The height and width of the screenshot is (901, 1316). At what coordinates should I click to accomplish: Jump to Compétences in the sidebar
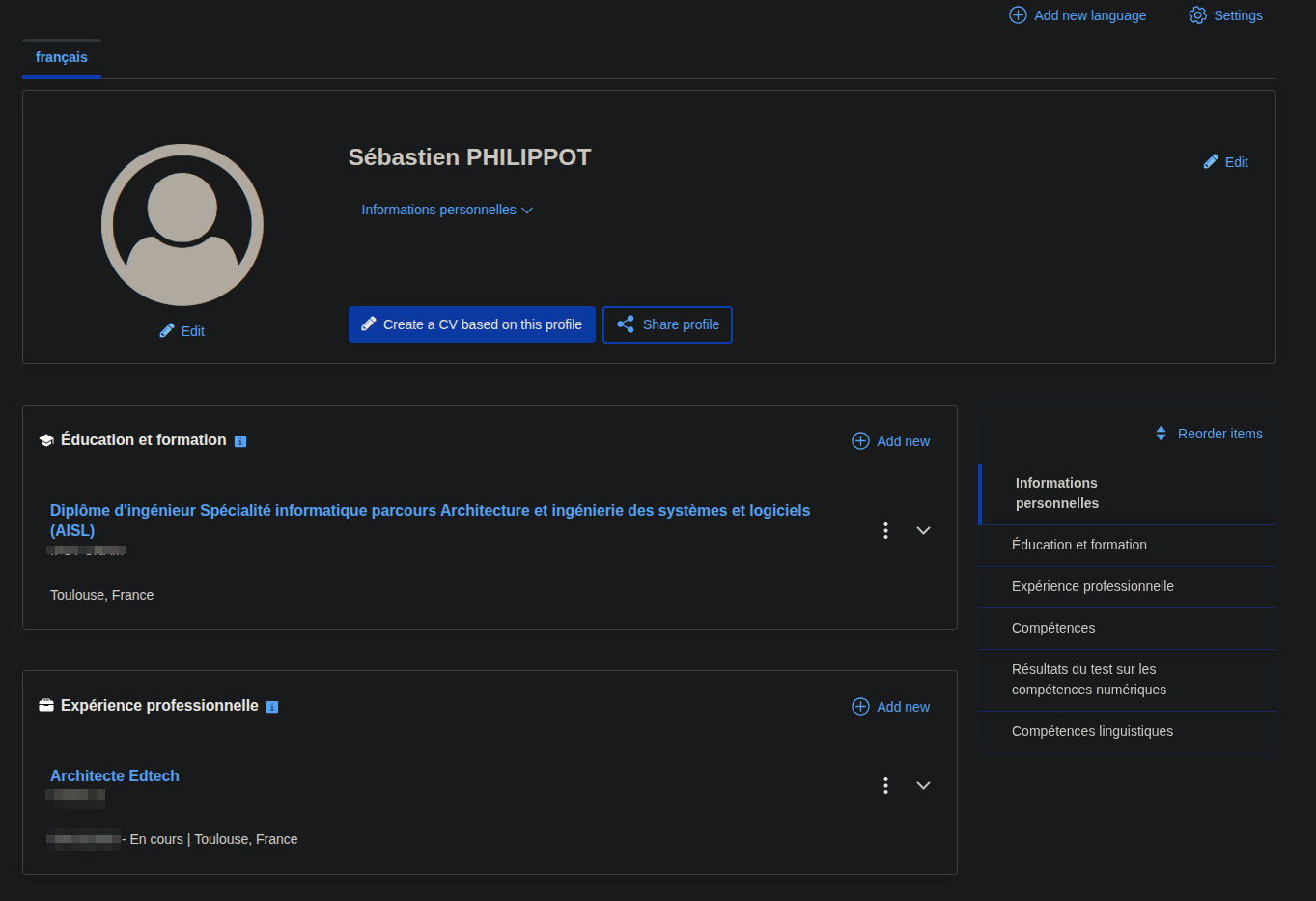(x=1128, y=628)
